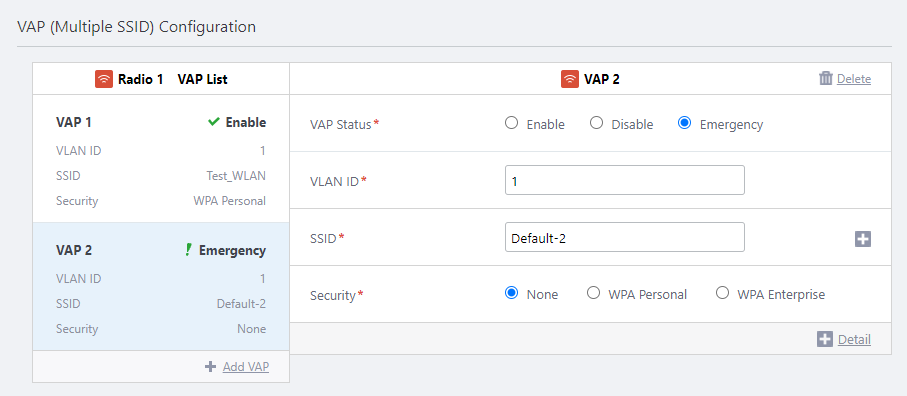Click the plus icon beside SSID field
This screenshot has height=396, width=907.
862,239
